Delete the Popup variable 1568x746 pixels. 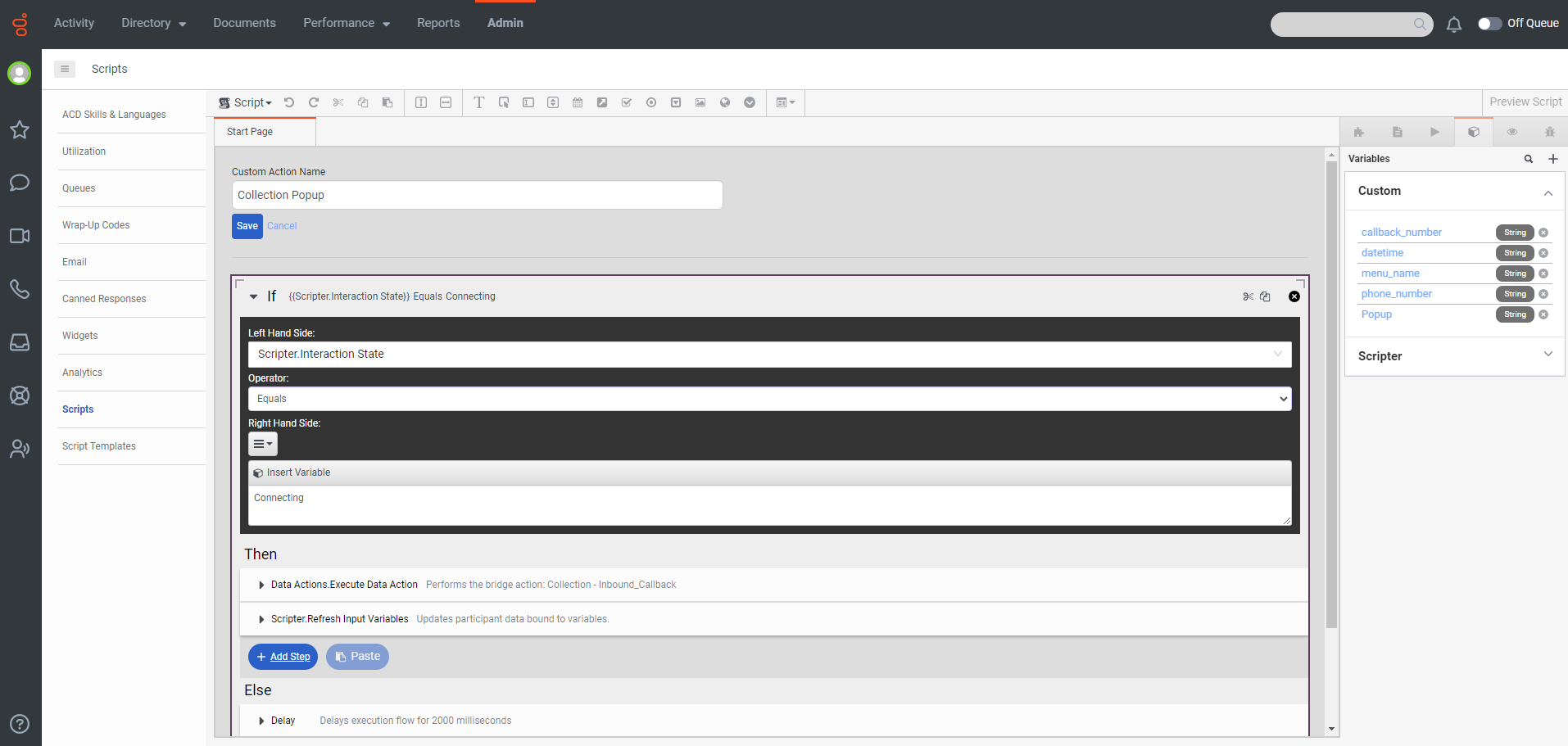[1543, 314]
